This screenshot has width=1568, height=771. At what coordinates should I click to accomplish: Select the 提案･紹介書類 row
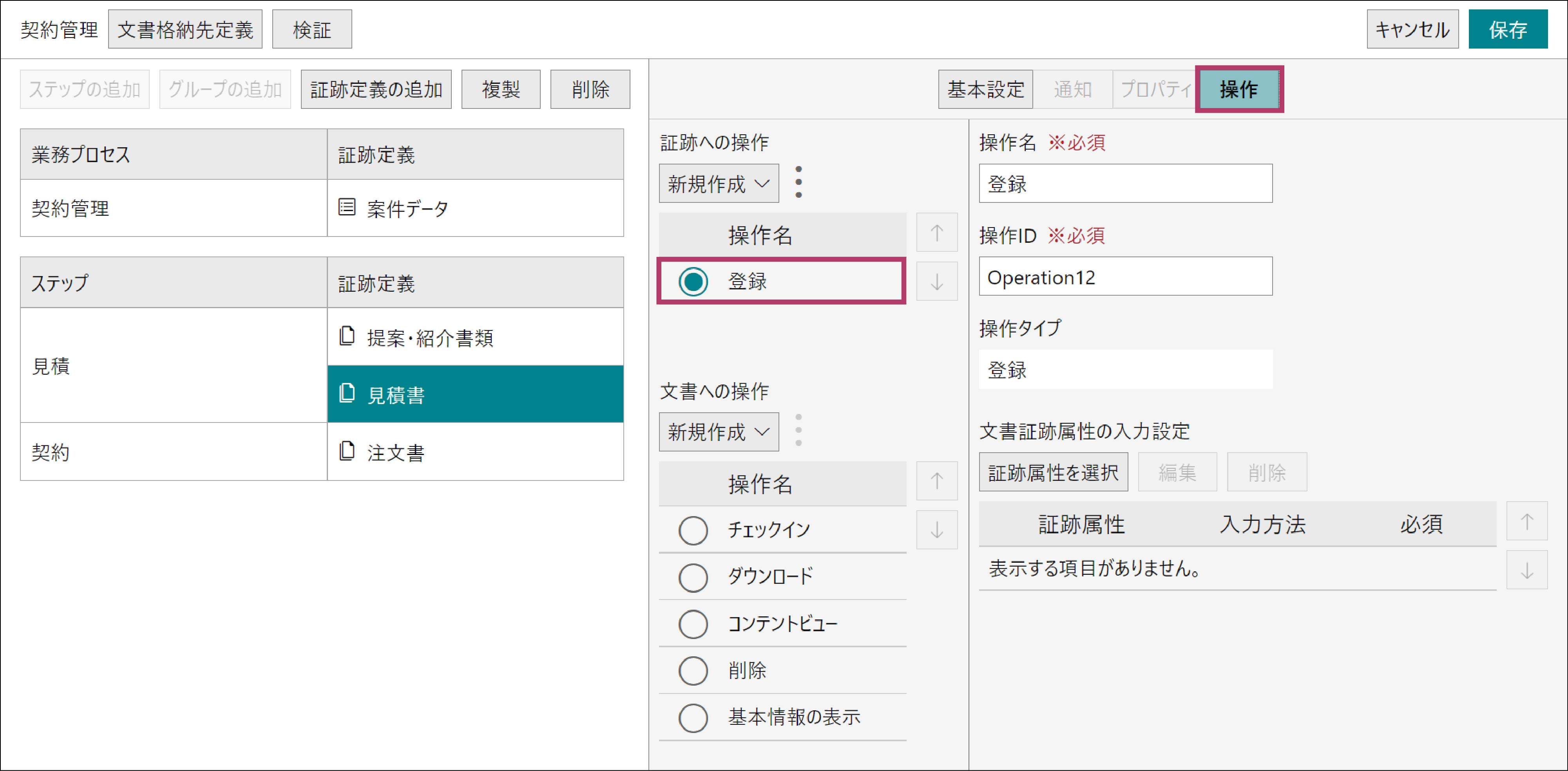[x=475, y=336]
